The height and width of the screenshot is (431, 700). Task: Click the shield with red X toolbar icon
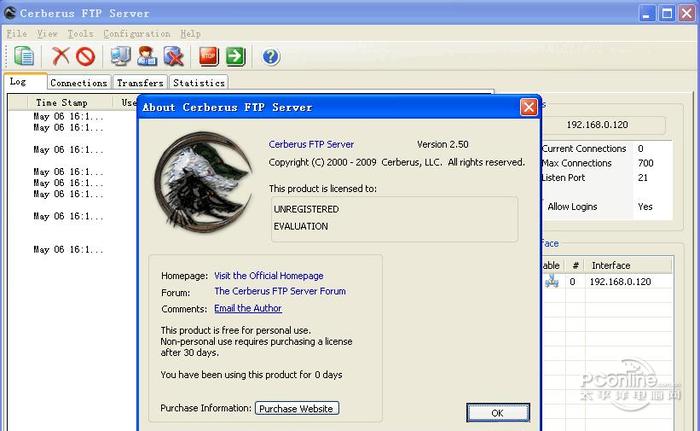[174, 57]
